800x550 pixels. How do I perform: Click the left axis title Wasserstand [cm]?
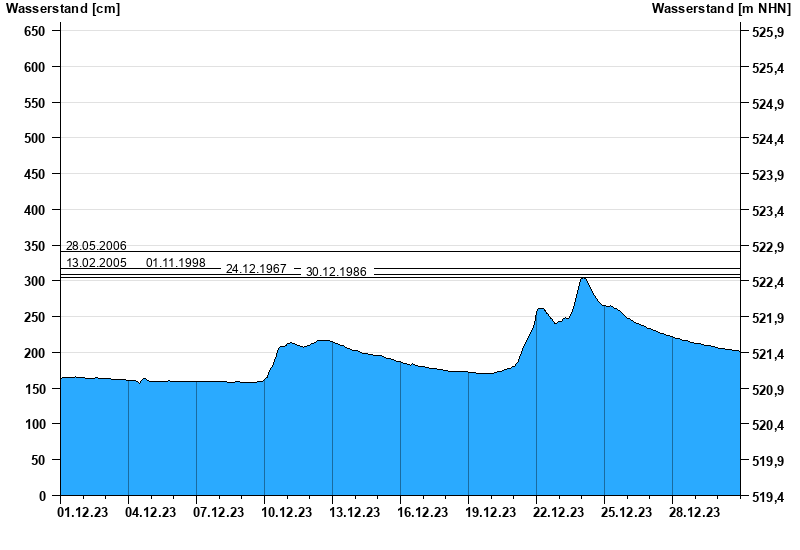[x=63, y=8]
